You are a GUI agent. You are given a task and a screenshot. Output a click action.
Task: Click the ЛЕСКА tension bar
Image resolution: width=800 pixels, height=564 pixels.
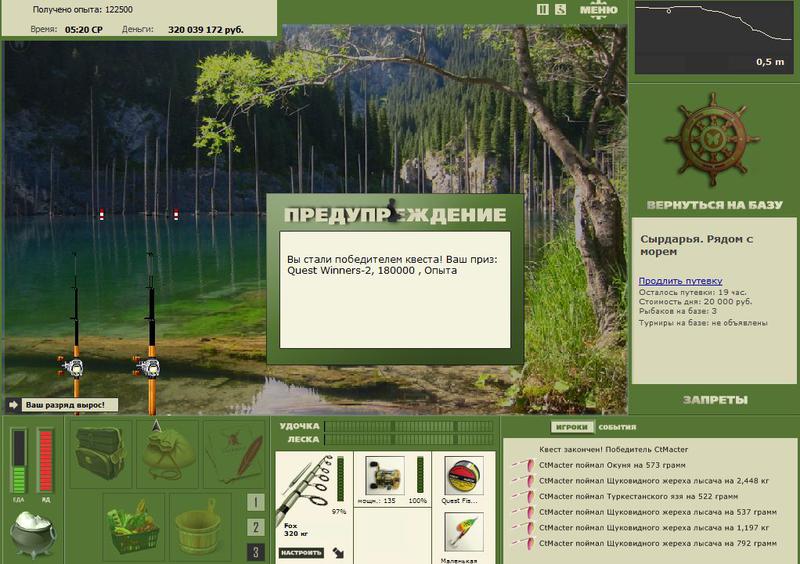click(409, 439)
